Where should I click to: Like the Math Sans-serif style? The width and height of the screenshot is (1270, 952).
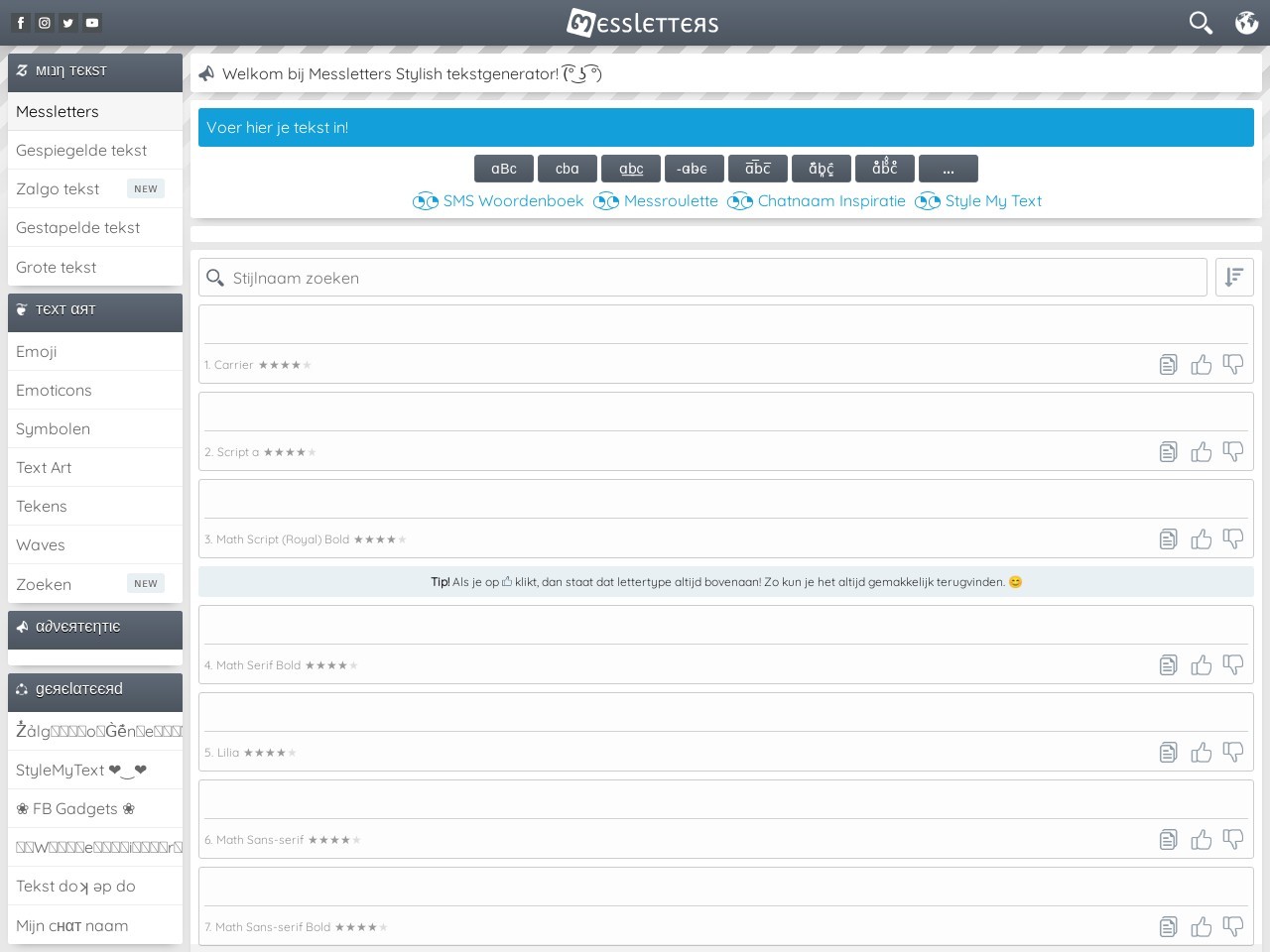click(x=1202, y=840)
